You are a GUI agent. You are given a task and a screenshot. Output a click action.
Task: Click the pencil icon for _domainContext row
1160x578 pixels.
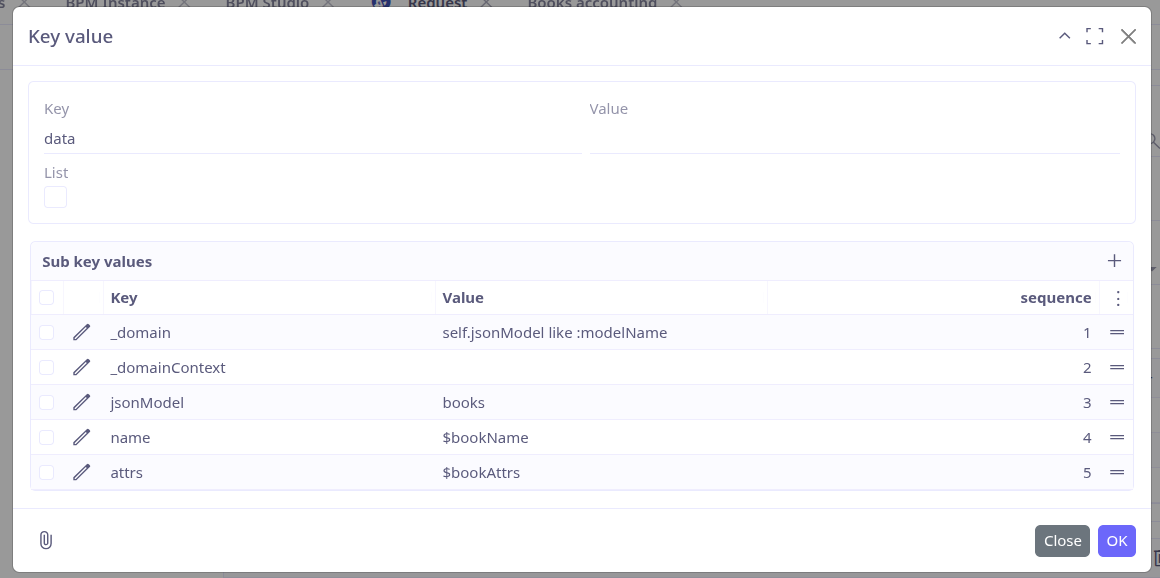82,367
